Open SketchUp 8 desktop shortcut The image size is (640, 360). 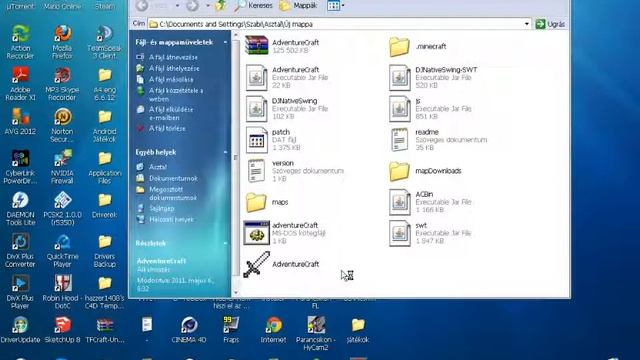point(62,330)
